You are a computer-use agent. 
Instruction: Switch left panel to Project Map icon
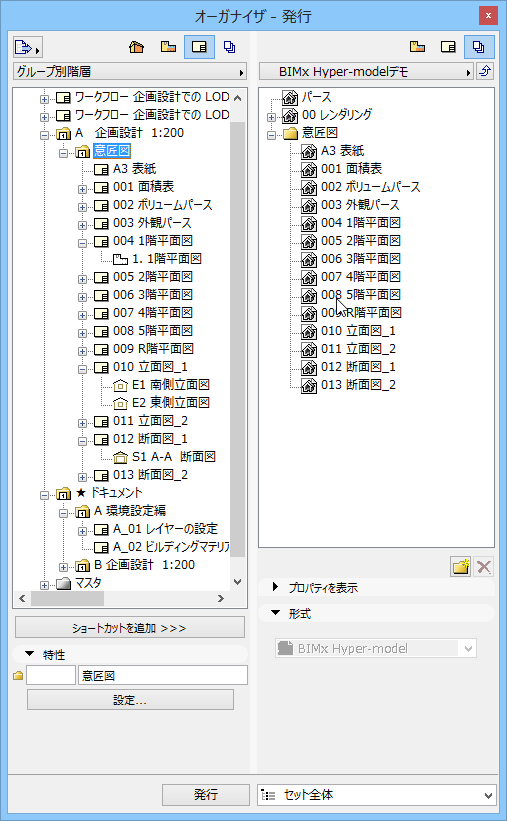coord(136,47)
